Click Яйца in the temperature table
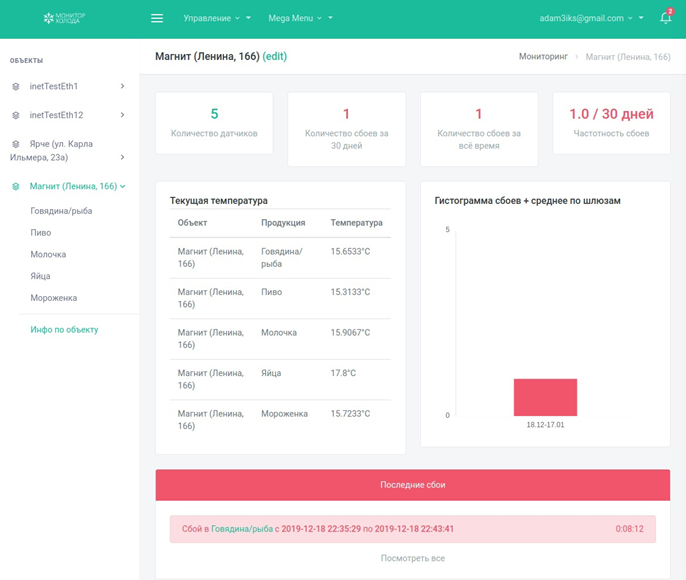The width and height of the screenshot is (686, 580). point(271,373)
